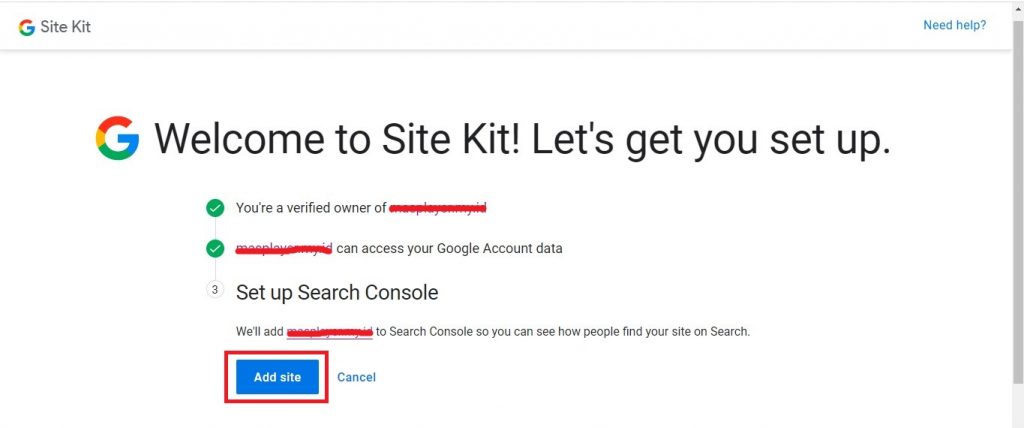Click 'You're a verified owner of' text

pos(312,208)
